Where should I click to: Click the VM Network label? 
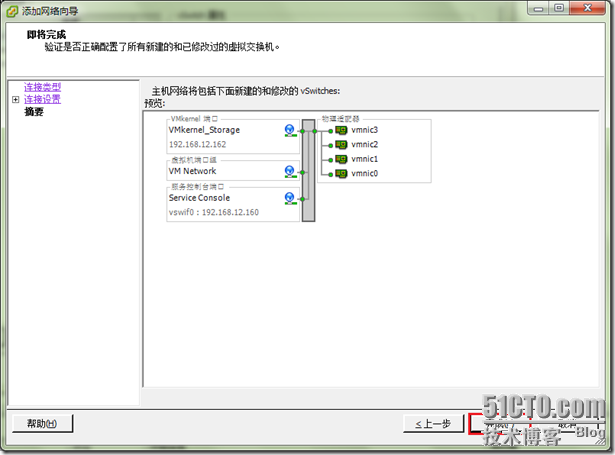(193, 171)
